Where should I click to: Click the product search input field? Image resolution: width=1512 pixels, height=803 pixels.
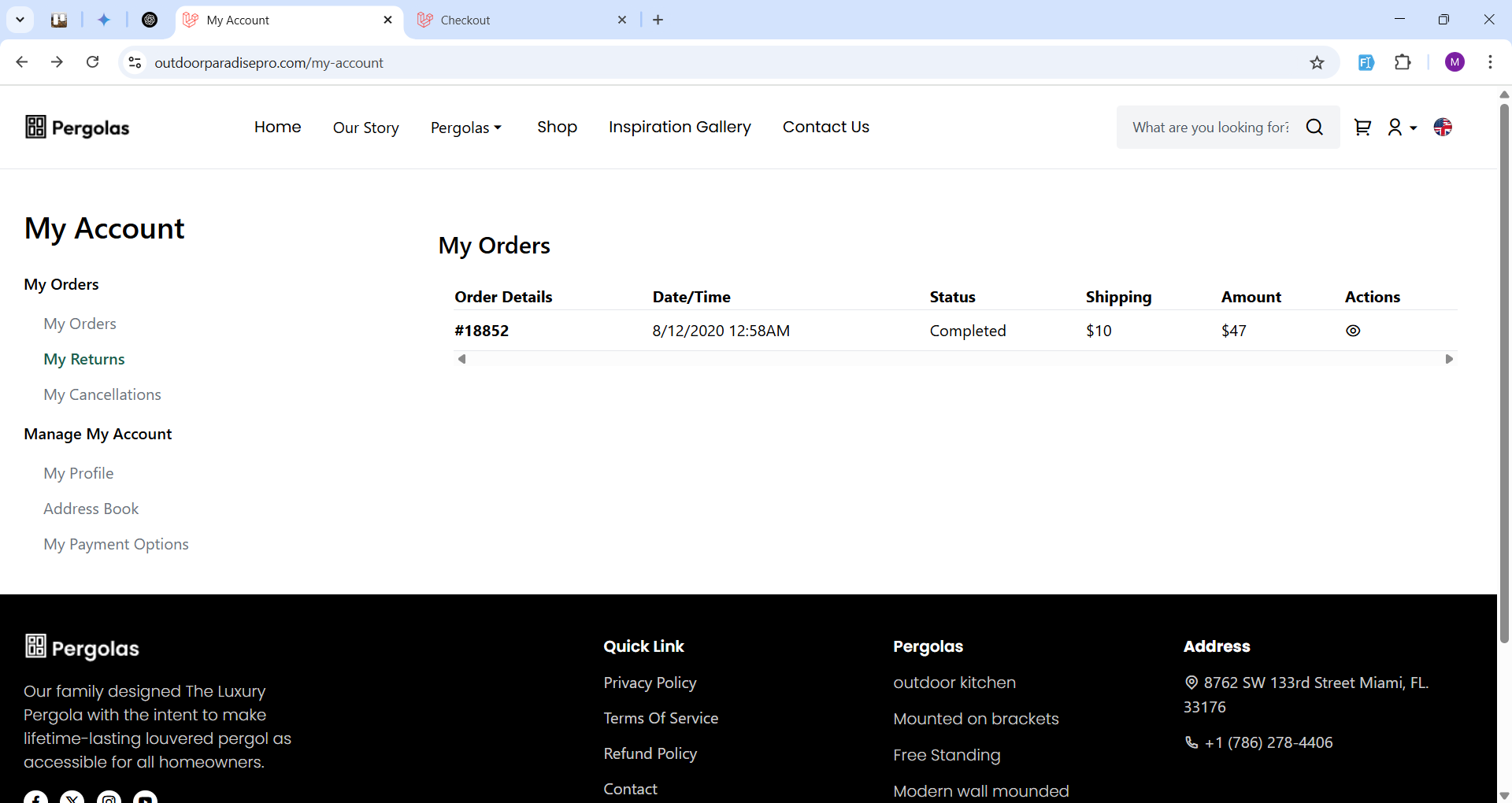pyautogui.click(x=1210, y=127)
